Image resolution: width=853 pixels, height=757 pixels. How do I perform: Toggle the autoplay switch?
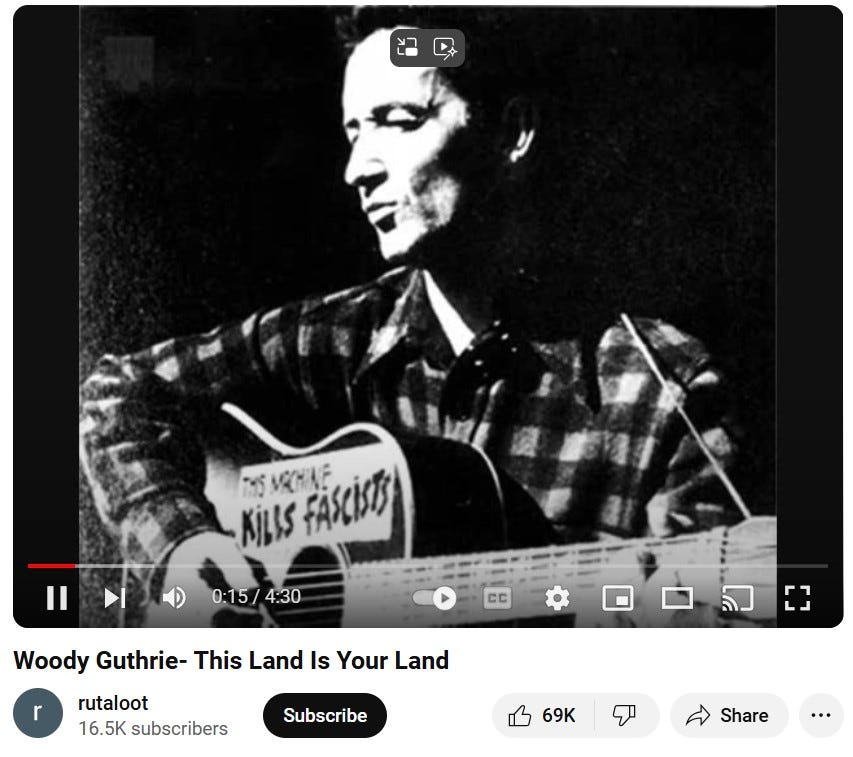point(435,598)
